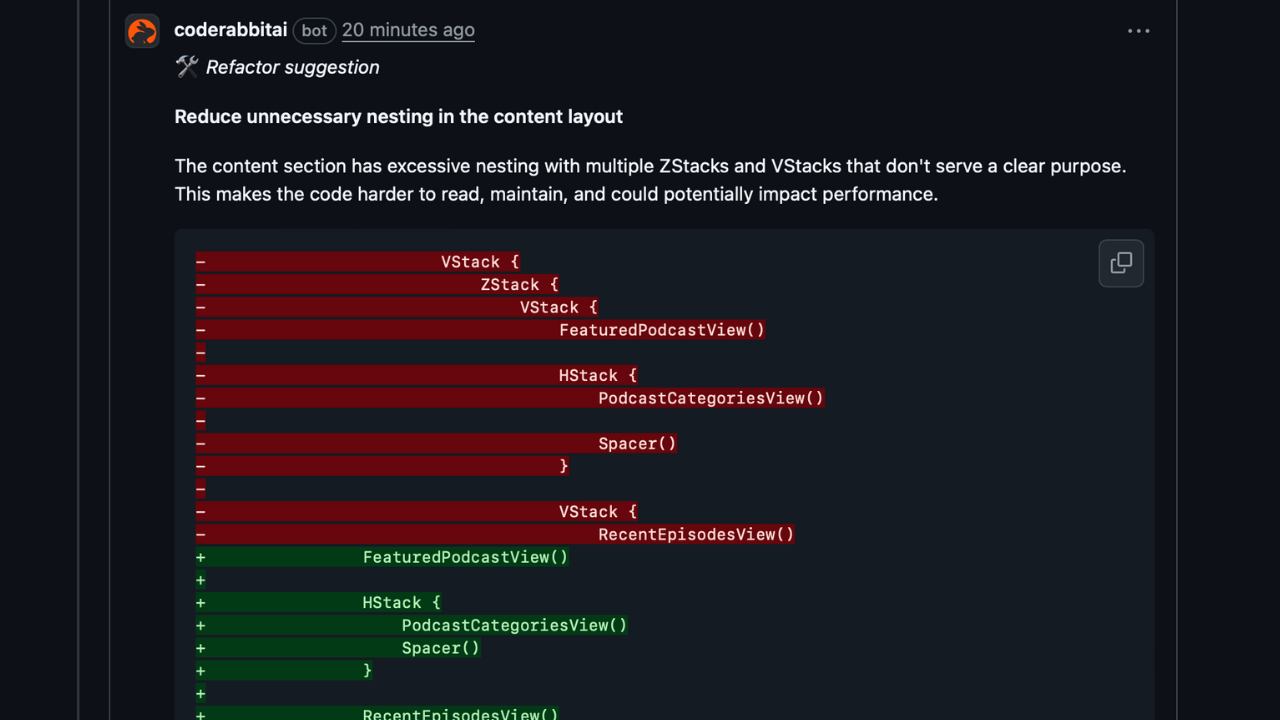
Task: Copy the suggested code with the copy icon
Action: [1121, 263]
